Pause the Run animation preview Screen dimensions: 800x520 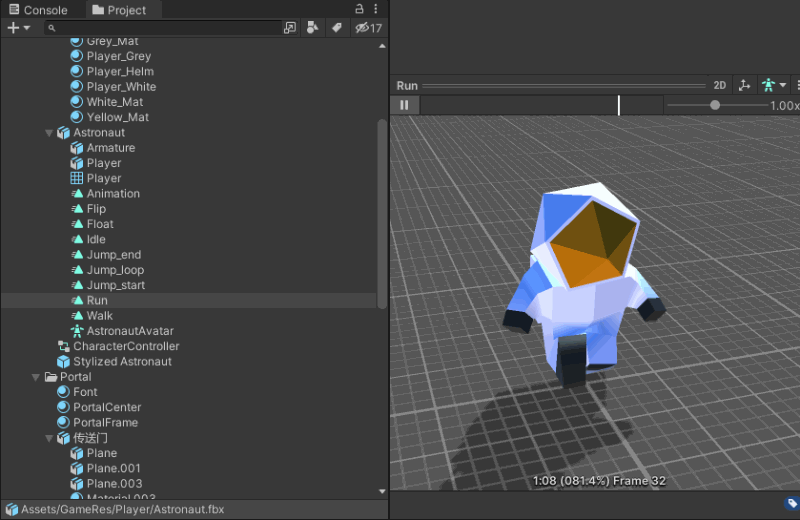[x=404, y=105]
